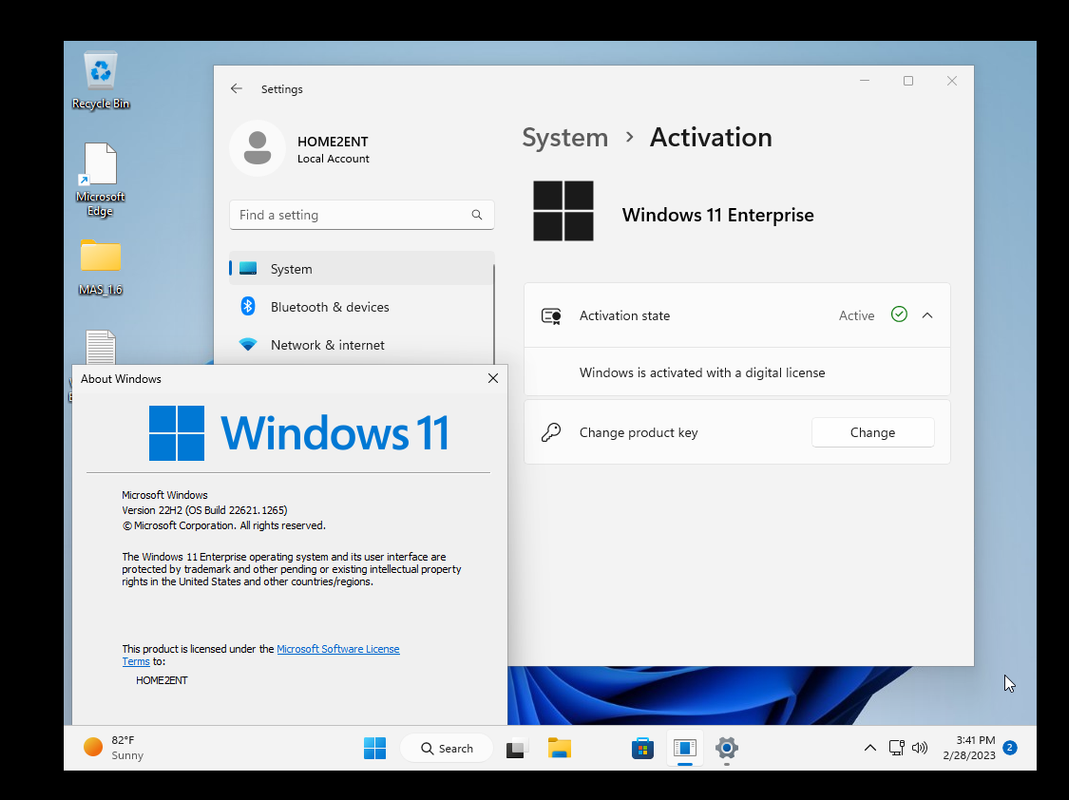This screenshot has height=800, width=1069.
Task: Click the HOME2ENT licensee name in About Windows
Action: [162, 681]
